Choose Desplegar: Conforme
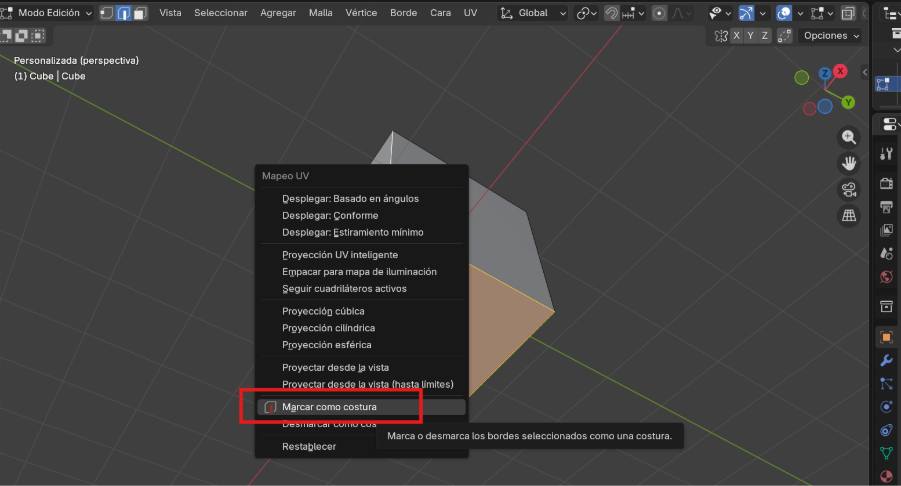 [361, 215]
